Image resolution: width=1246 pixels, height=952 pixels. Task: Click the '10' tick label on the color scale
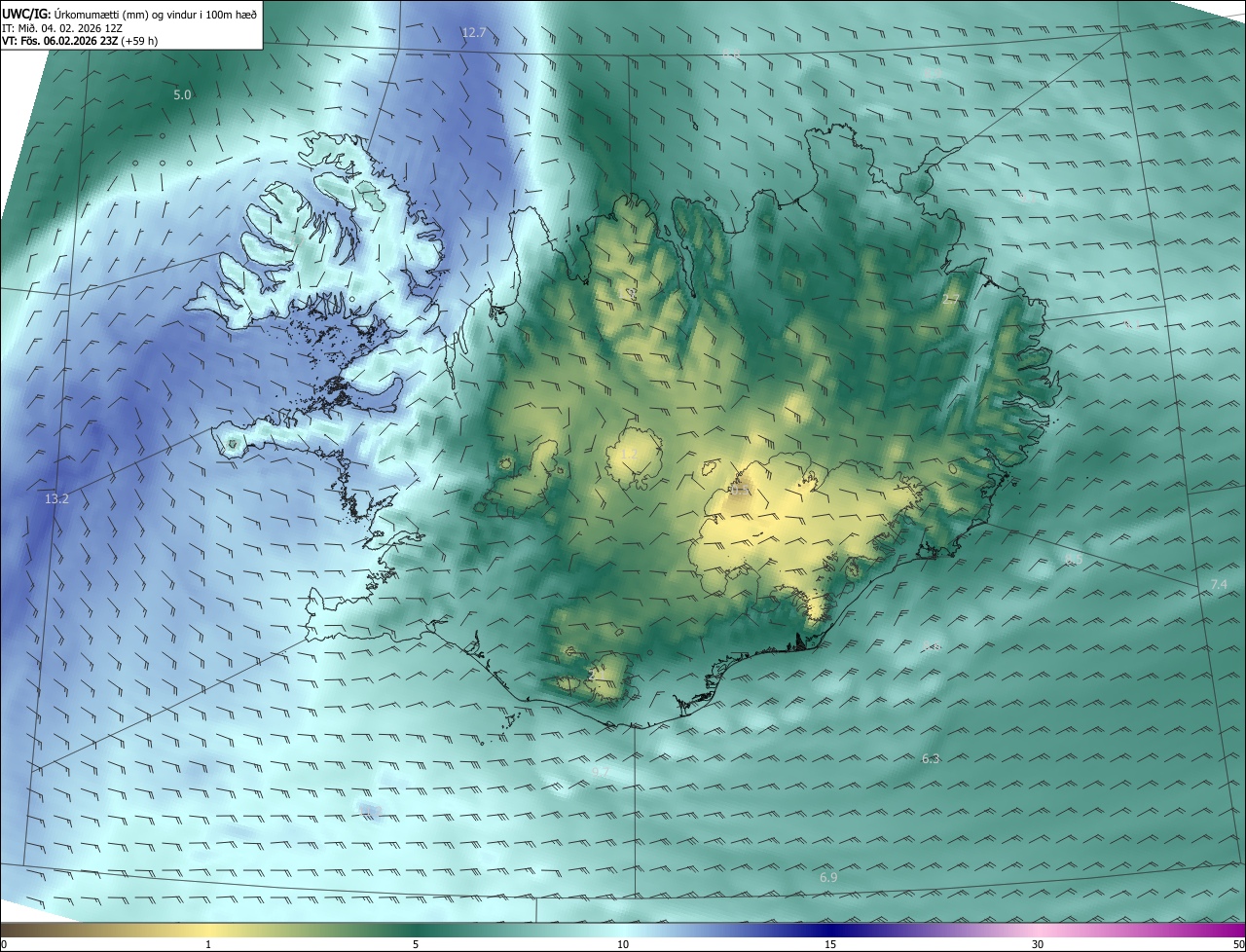(x=623, y=945)
